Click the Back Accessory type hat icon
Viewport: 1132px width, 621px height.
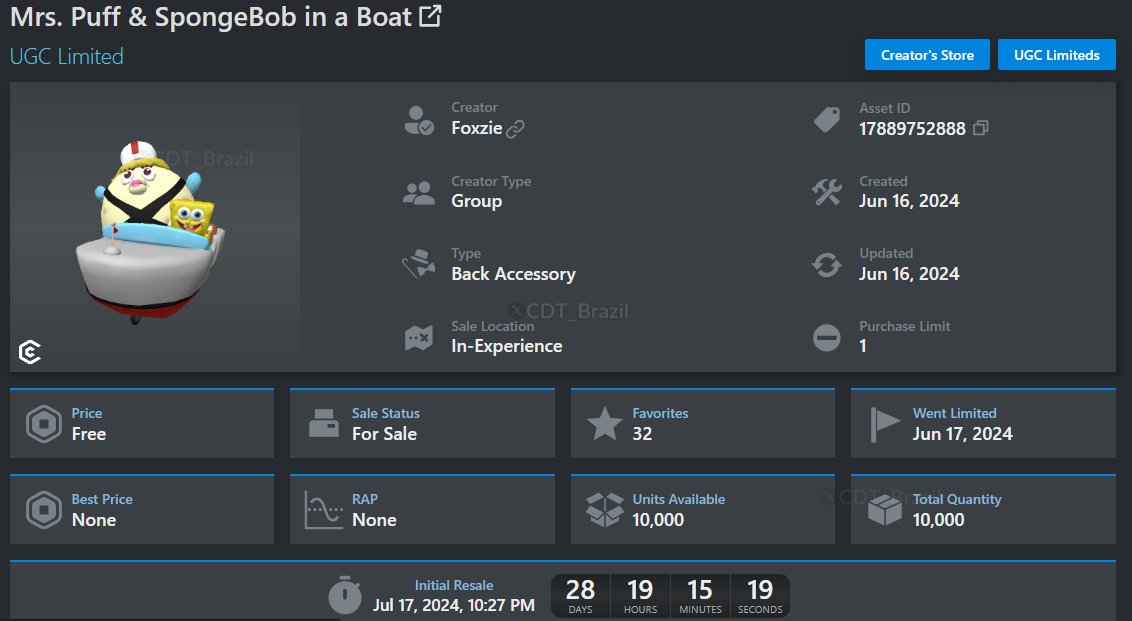click(419, 264)
